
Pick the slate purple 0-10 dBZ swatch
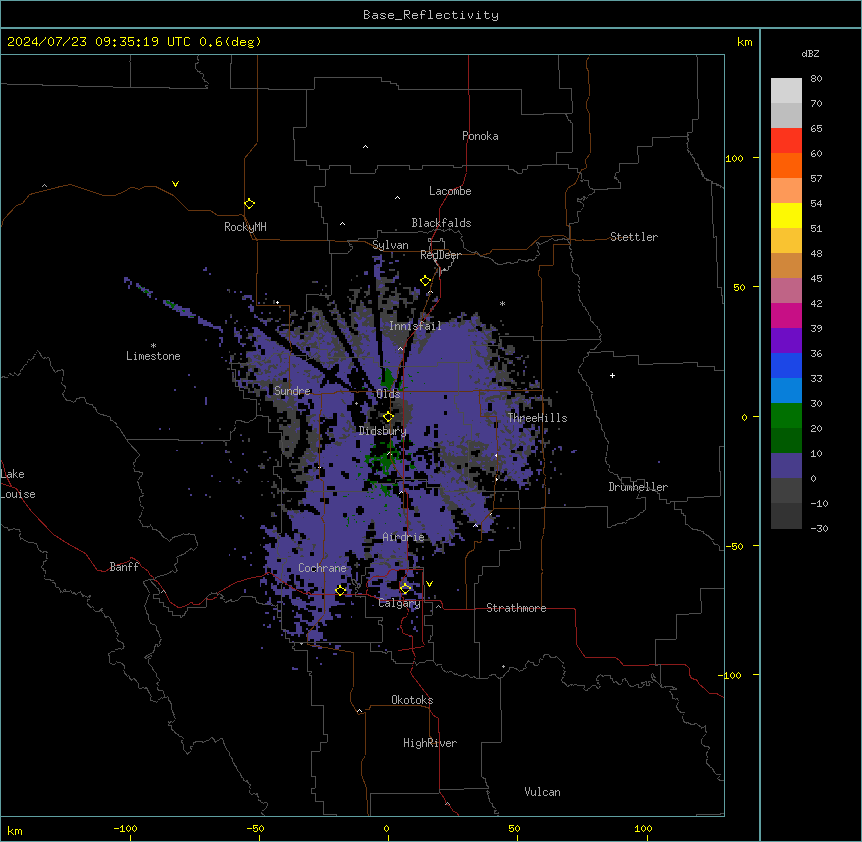(x=786, y=466)
